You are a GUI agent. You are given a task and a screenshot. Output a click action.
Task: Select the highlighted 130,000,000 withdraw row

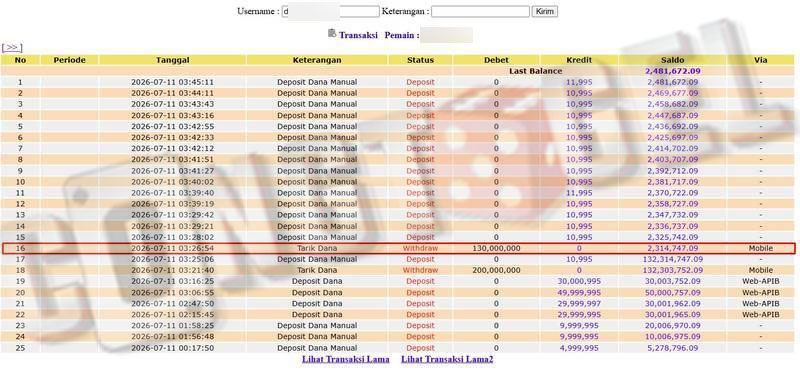click(398, 249)
